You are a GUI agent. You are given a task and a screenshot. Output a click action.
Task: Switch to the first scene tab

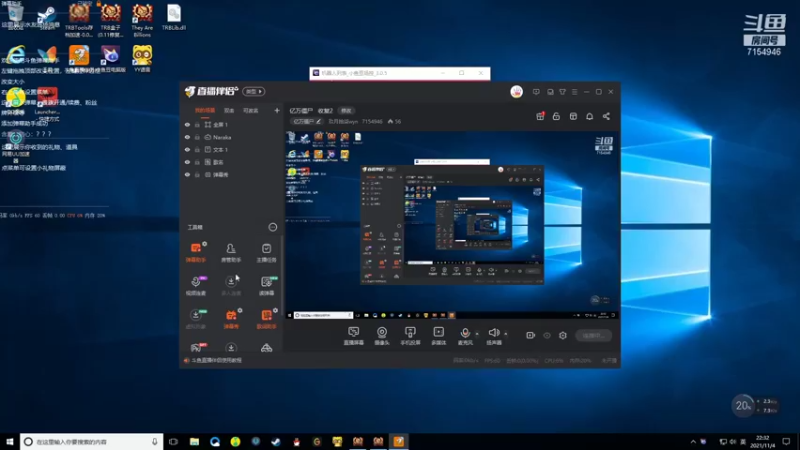coord(205,111)
